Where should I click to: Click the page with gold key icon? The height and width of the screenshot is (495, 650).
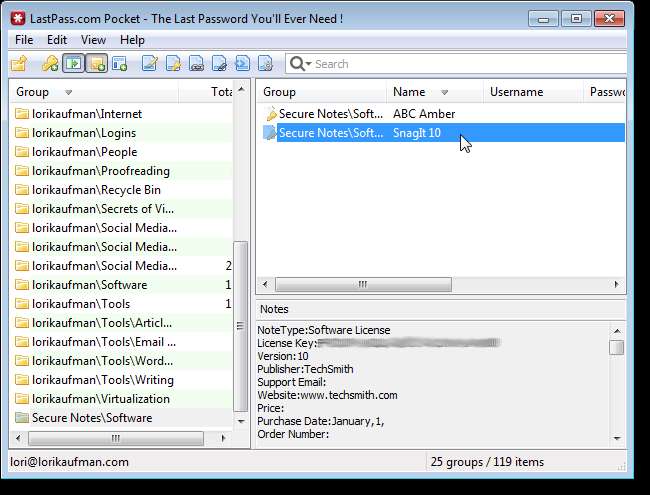(173, 64)
